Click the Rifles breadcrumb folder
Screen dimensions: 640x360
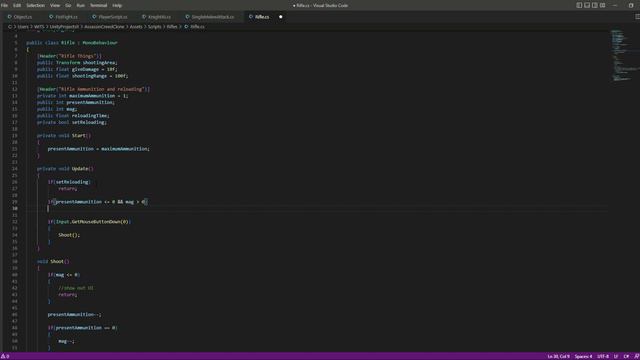pos(172,27)
